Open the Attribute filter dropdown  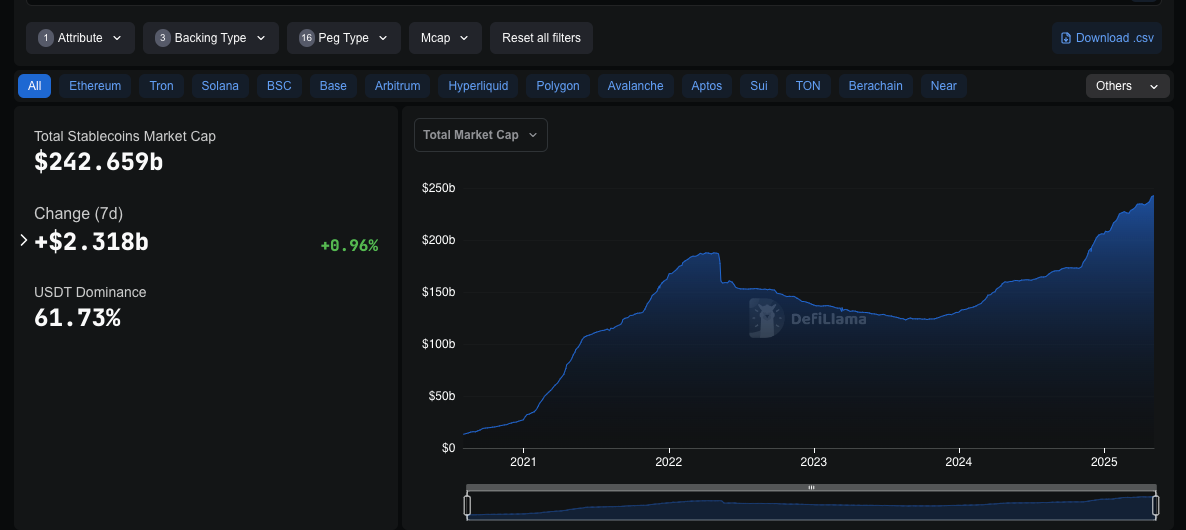(x=80, y=38)
